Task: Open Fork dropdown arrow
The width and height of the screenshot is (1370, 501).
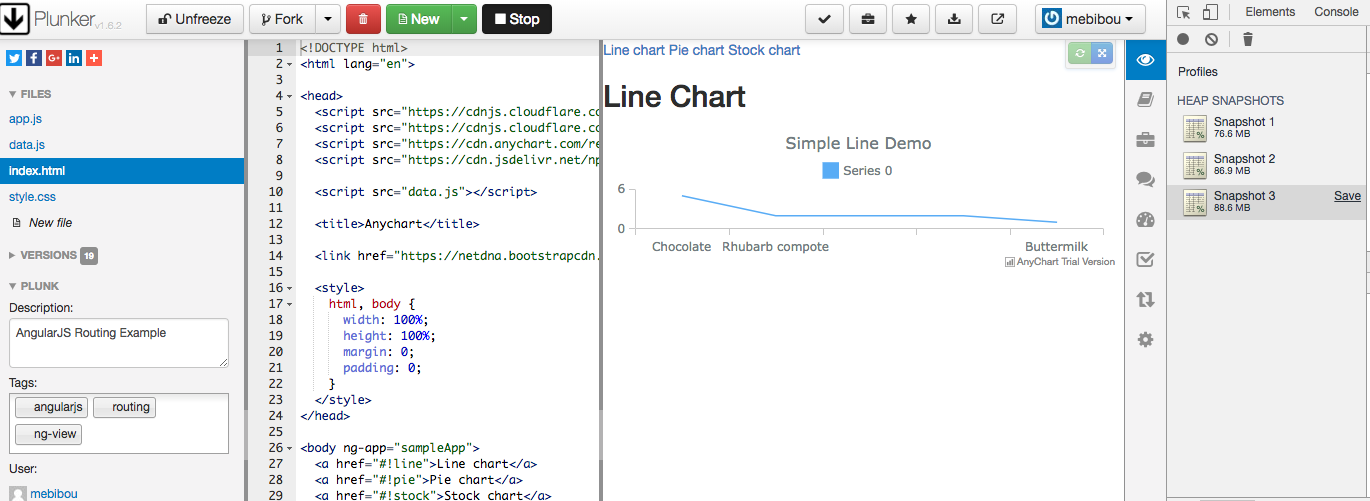Action: point(329,19)
